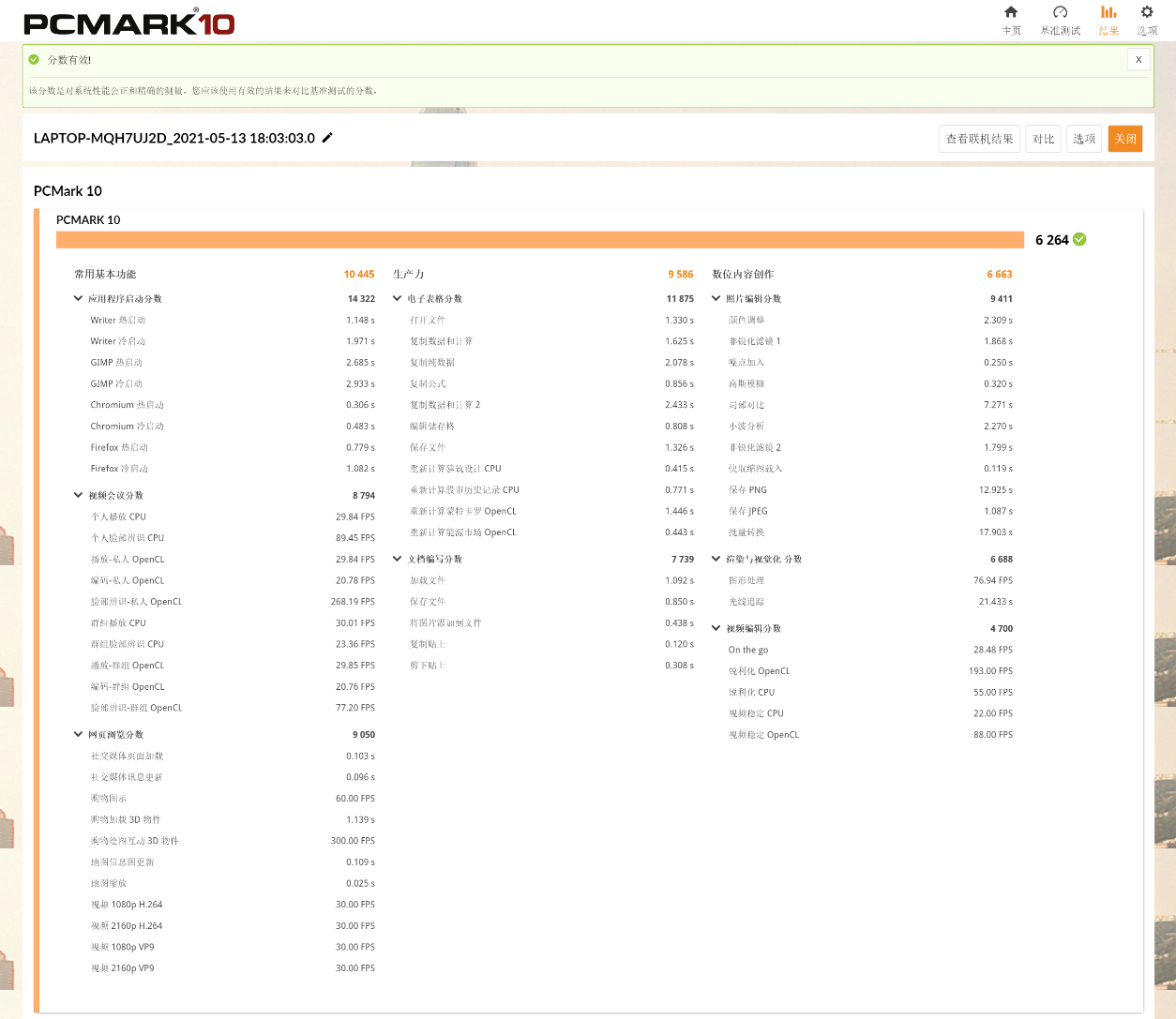The height and width of the screenshot is (1019, 1176).
Task: Click the pencil icon to rename the result
Action: (327, 138)
